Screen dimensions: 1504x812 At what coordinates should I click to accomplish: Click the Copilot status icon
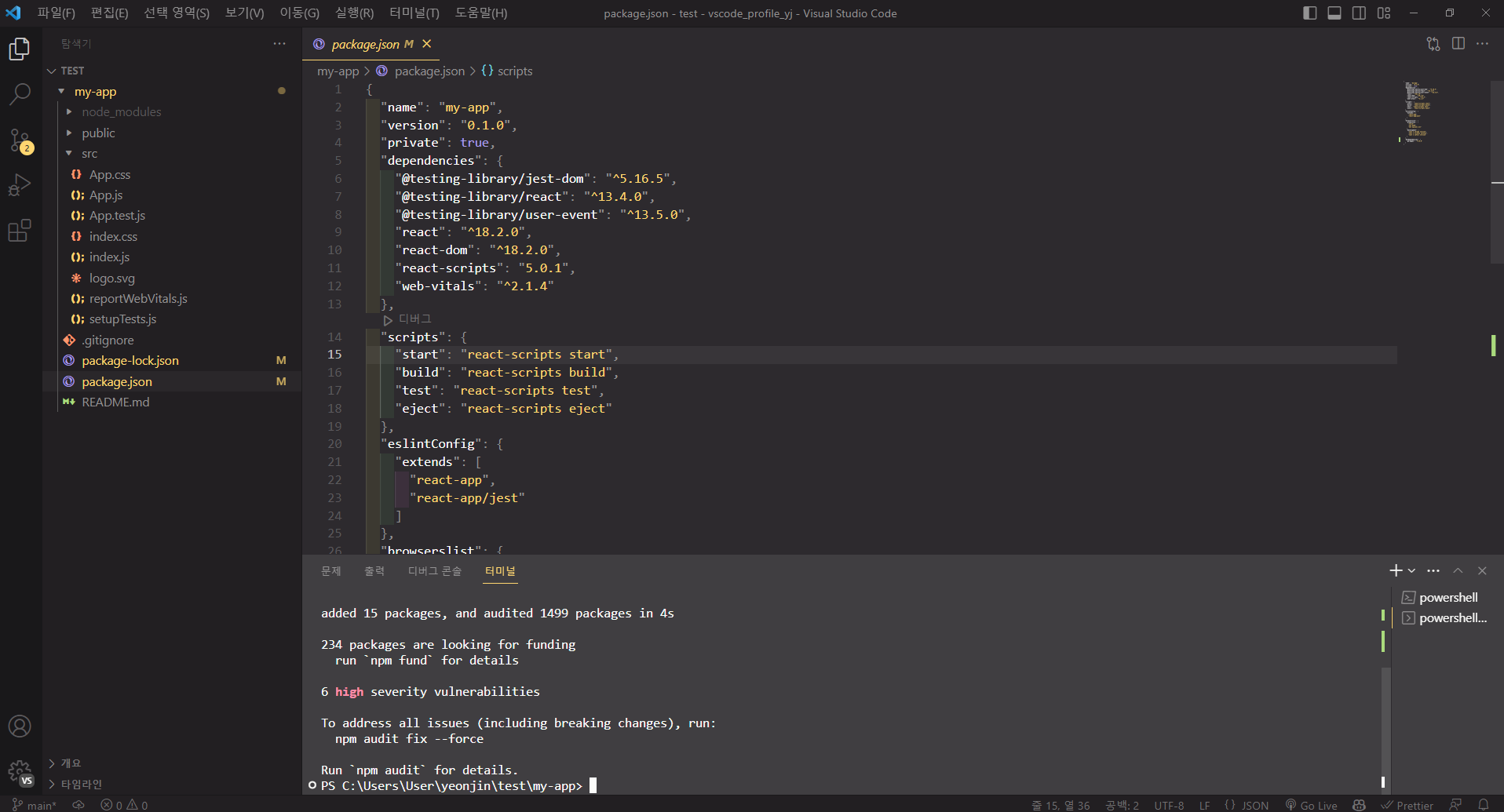tap(1360, 805)
